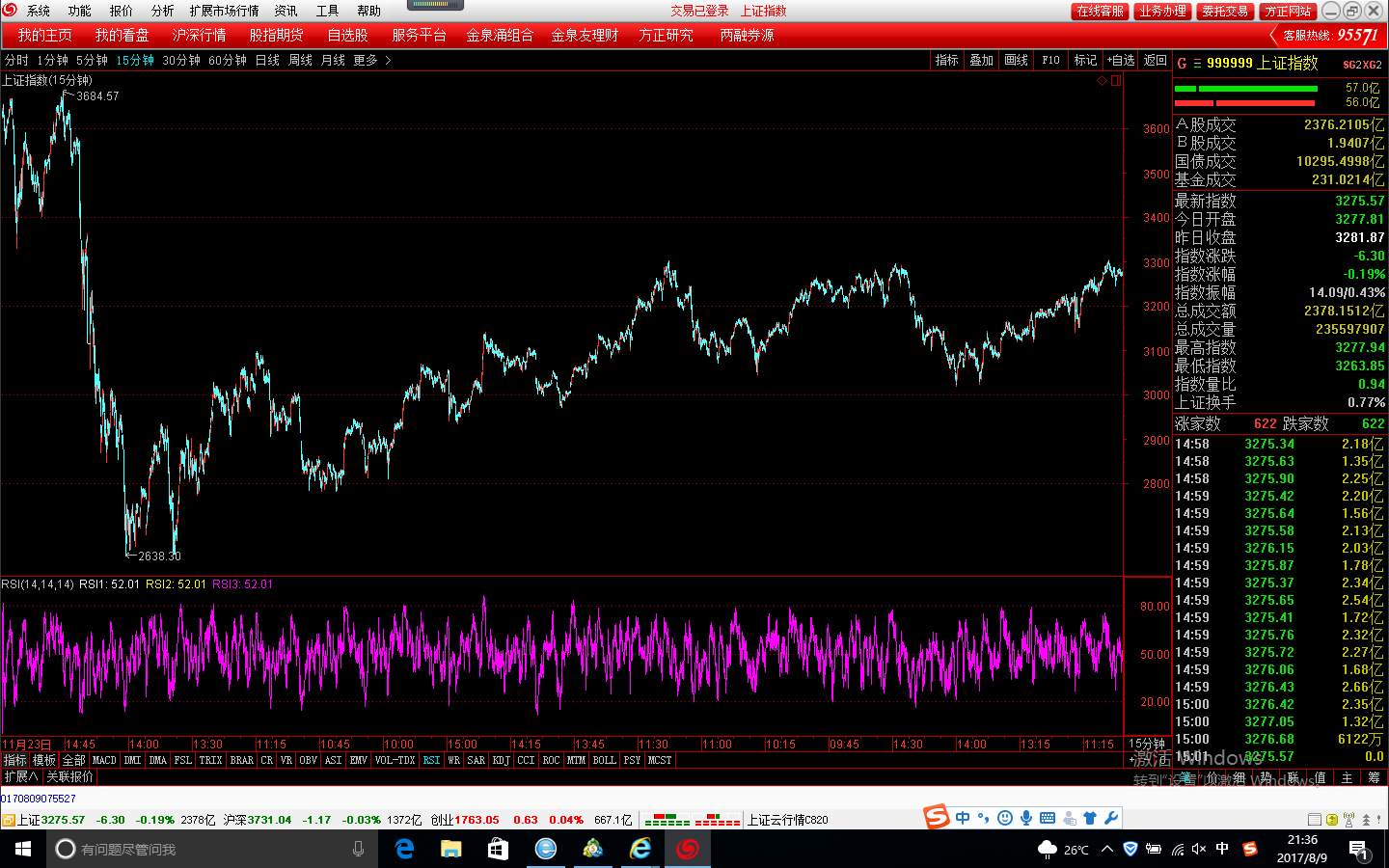Click the double up-arrow status bar expander
The width and height of the screenshot is (1389, 868).
[1366, 820]
